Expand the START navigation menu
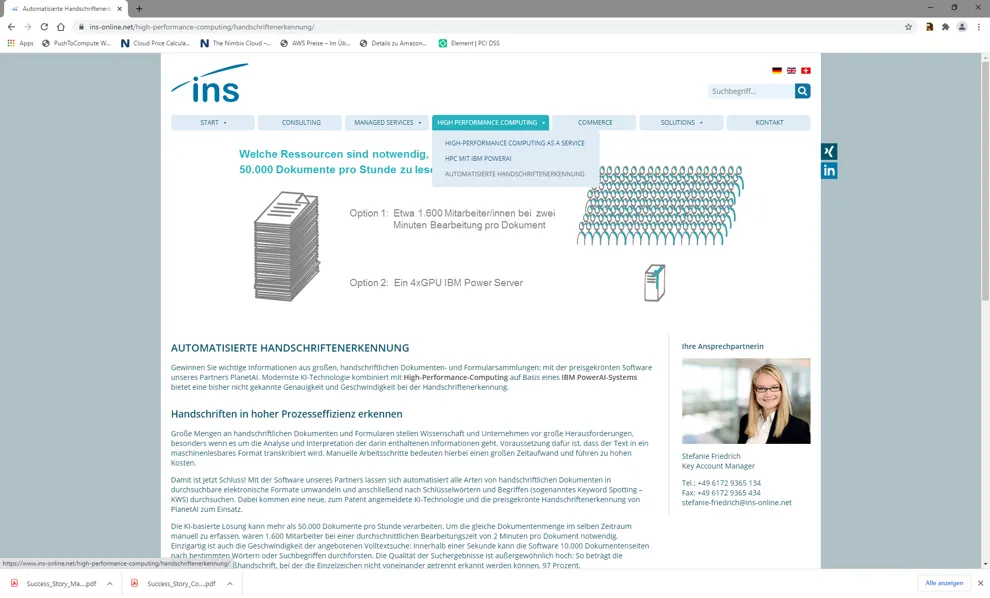The height and width of the screenshot is (598, 990). coord(213,123)
